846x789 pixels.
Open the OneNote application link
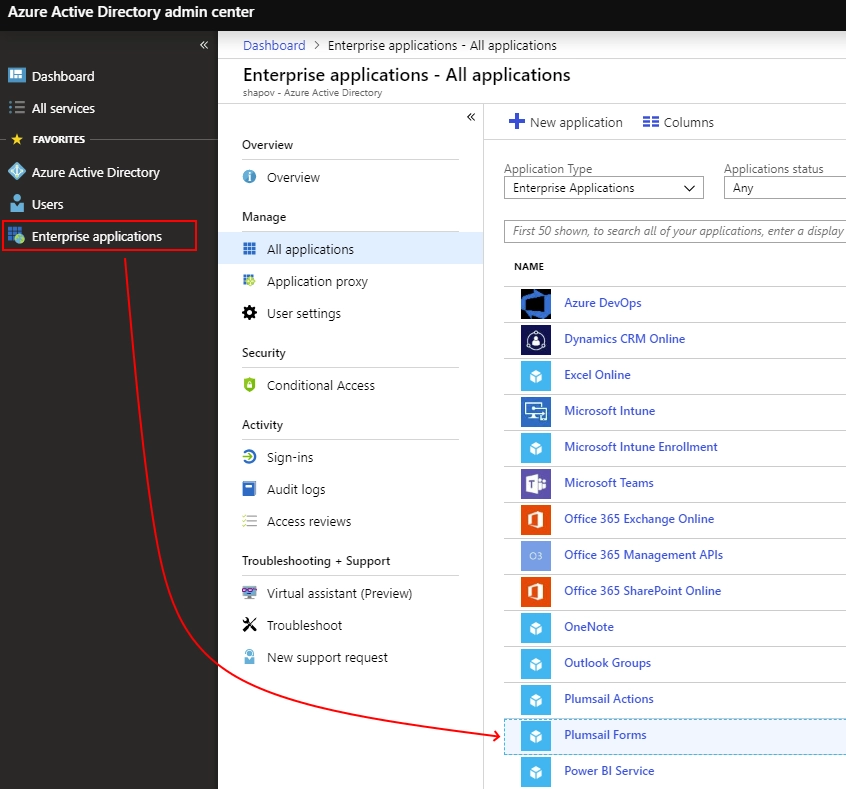pos(589,627)
